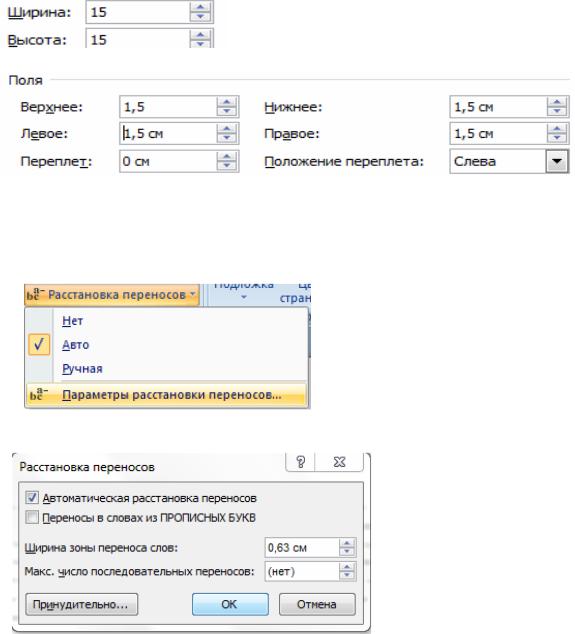The image size is (575, 634).
Task: Decrease the Нижнее margin with down arrow
Action: click(x=557, y=112)
